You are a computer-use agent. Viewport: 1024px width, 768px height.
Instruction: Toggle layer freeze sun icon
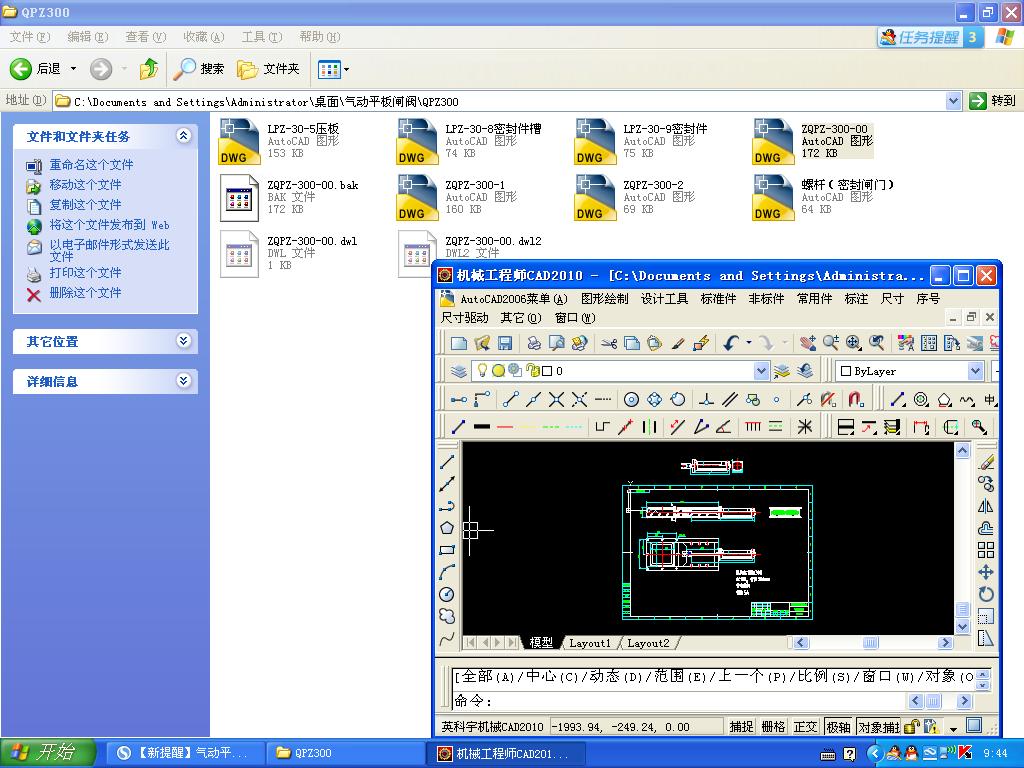[x=498, y=371]
